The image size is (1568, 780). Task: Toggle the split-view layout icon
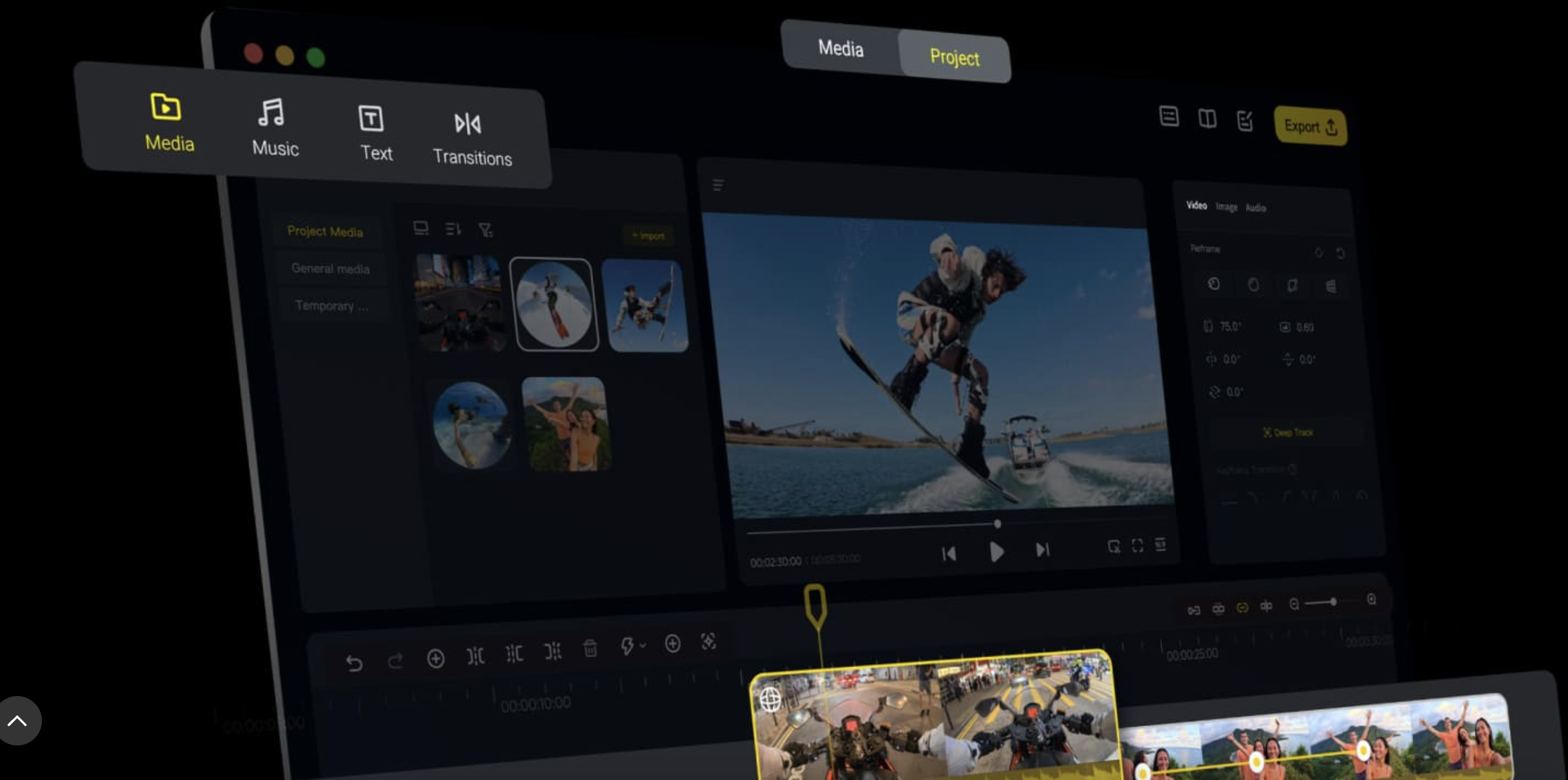coord(1207,118)
